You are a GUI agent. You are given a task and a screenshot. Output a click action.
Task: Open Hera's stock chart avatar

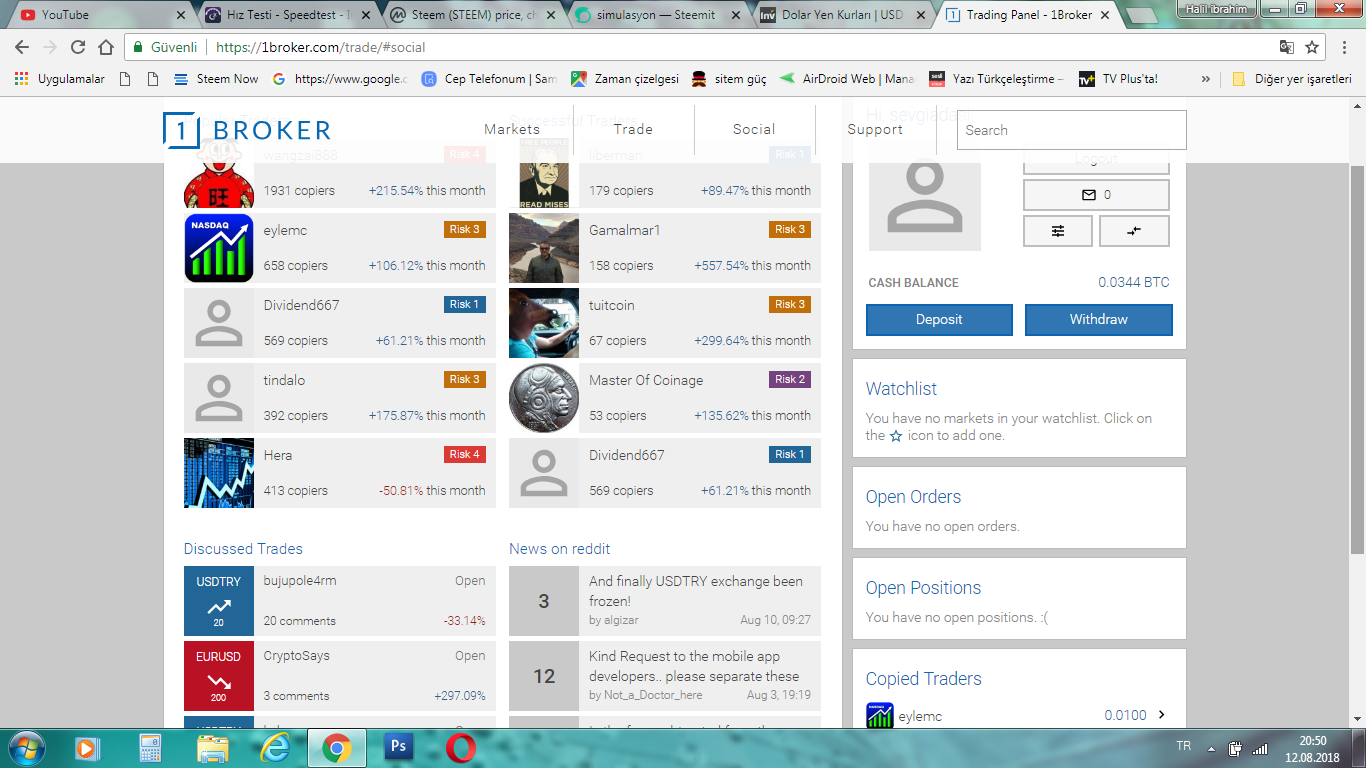tap(219, 473)
